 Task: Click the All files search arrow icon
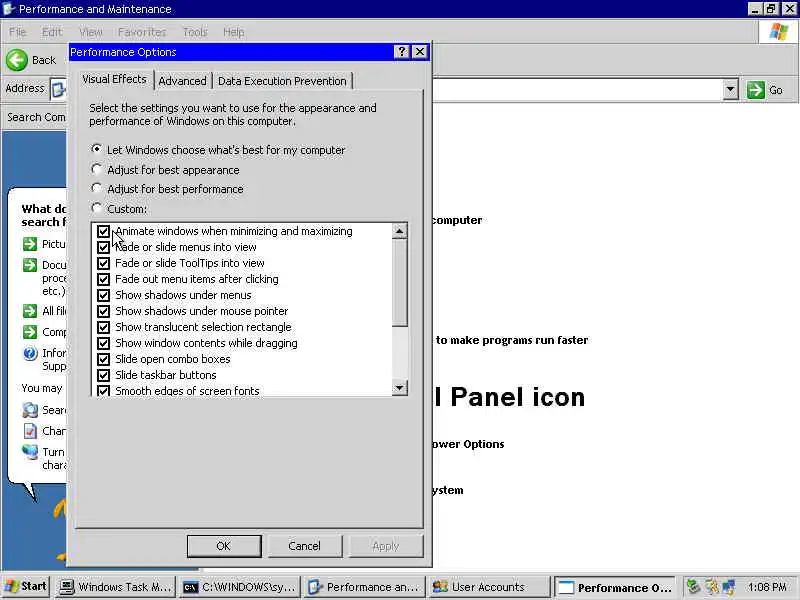[30, 311]
